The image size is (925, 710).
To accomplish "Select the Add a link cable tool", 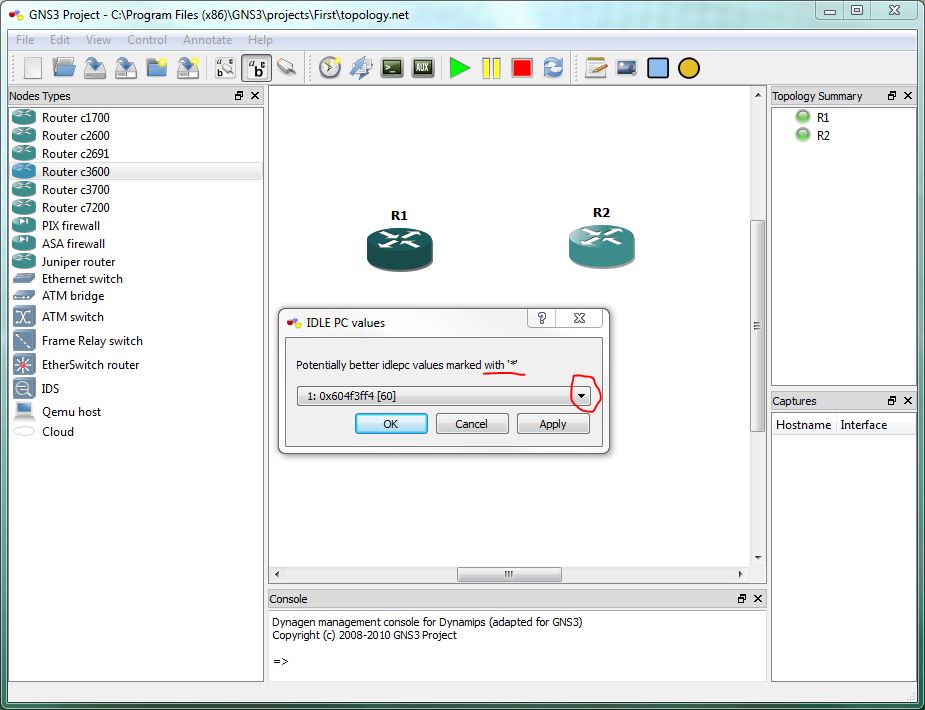I will tap(287, 67).
